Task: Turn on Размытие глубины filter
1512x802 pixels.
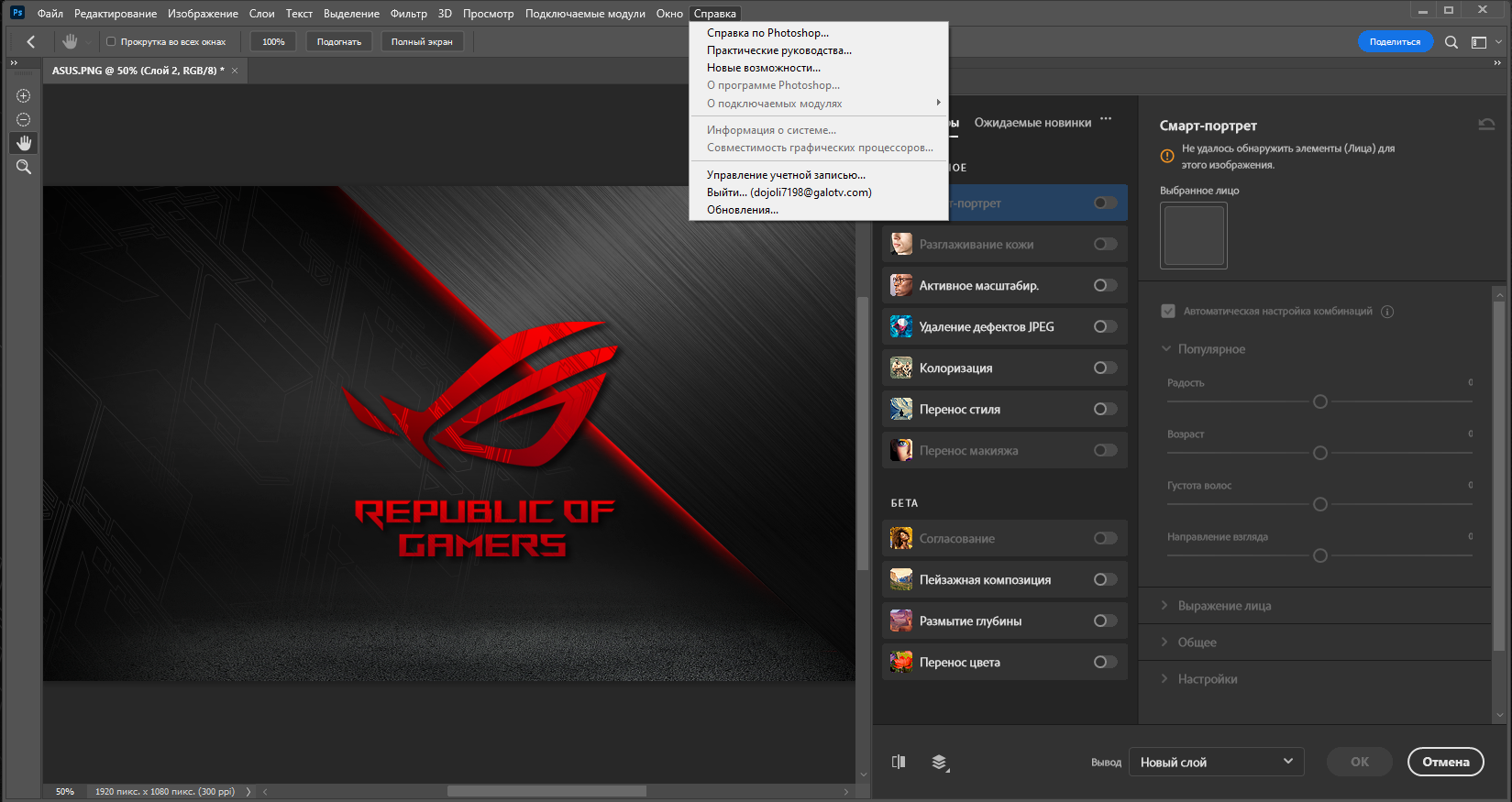Action: [x=1105, y=621]
